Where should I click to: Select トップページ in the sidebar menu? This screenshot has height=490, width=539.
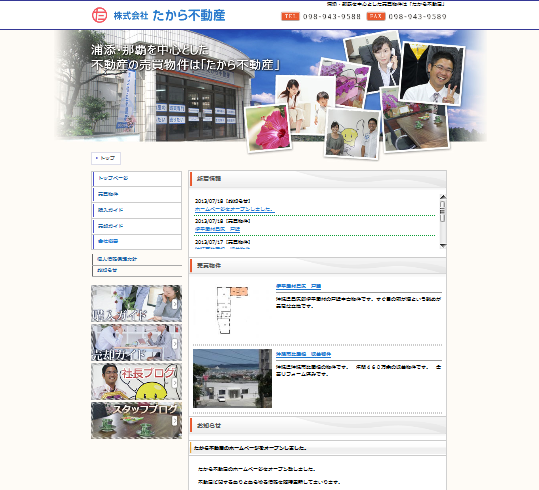137,178
